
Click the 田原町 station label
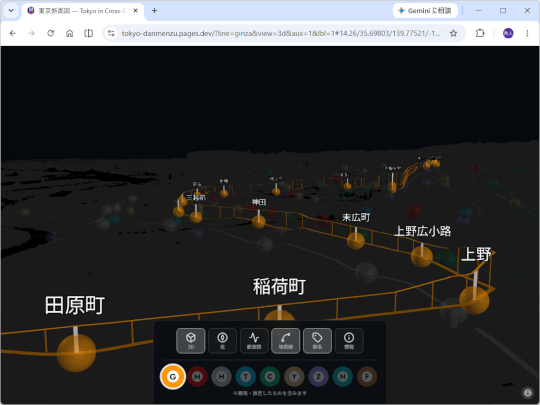[75, 305]
